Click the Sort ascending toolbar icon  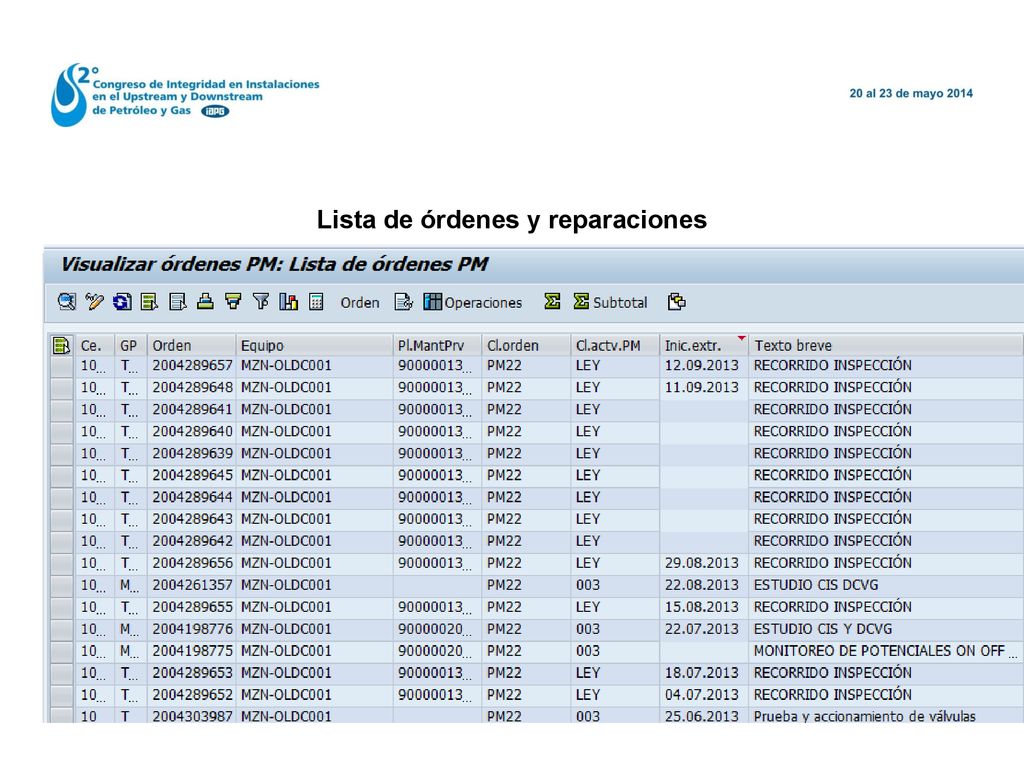pyautogui.click(x=205, y=302)
